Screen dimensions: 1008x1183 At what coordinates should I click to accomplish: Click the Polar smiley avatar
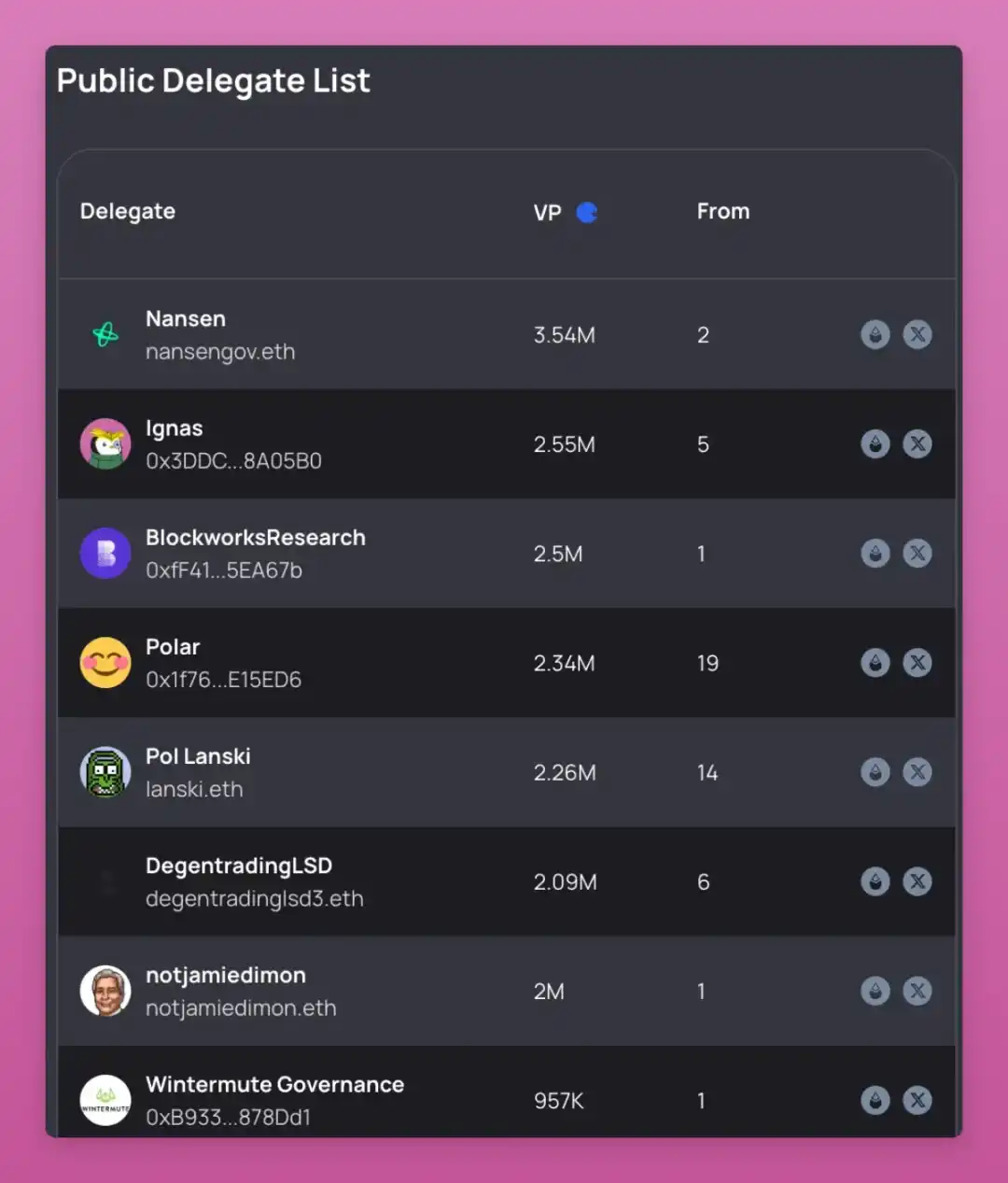point(105,662)
